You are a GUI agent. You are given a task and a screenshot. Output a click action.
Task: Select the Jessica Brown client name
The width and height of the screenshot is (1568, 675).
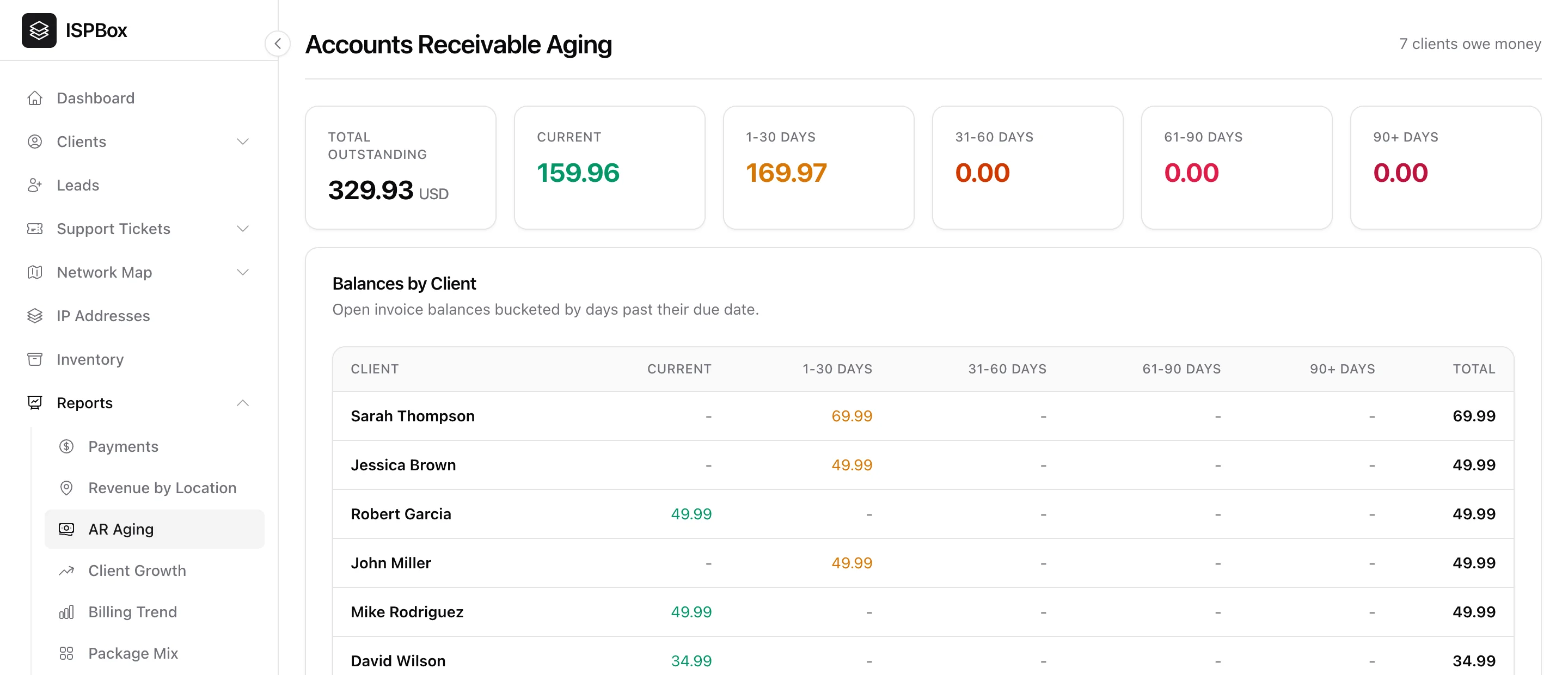click(403, 465)
